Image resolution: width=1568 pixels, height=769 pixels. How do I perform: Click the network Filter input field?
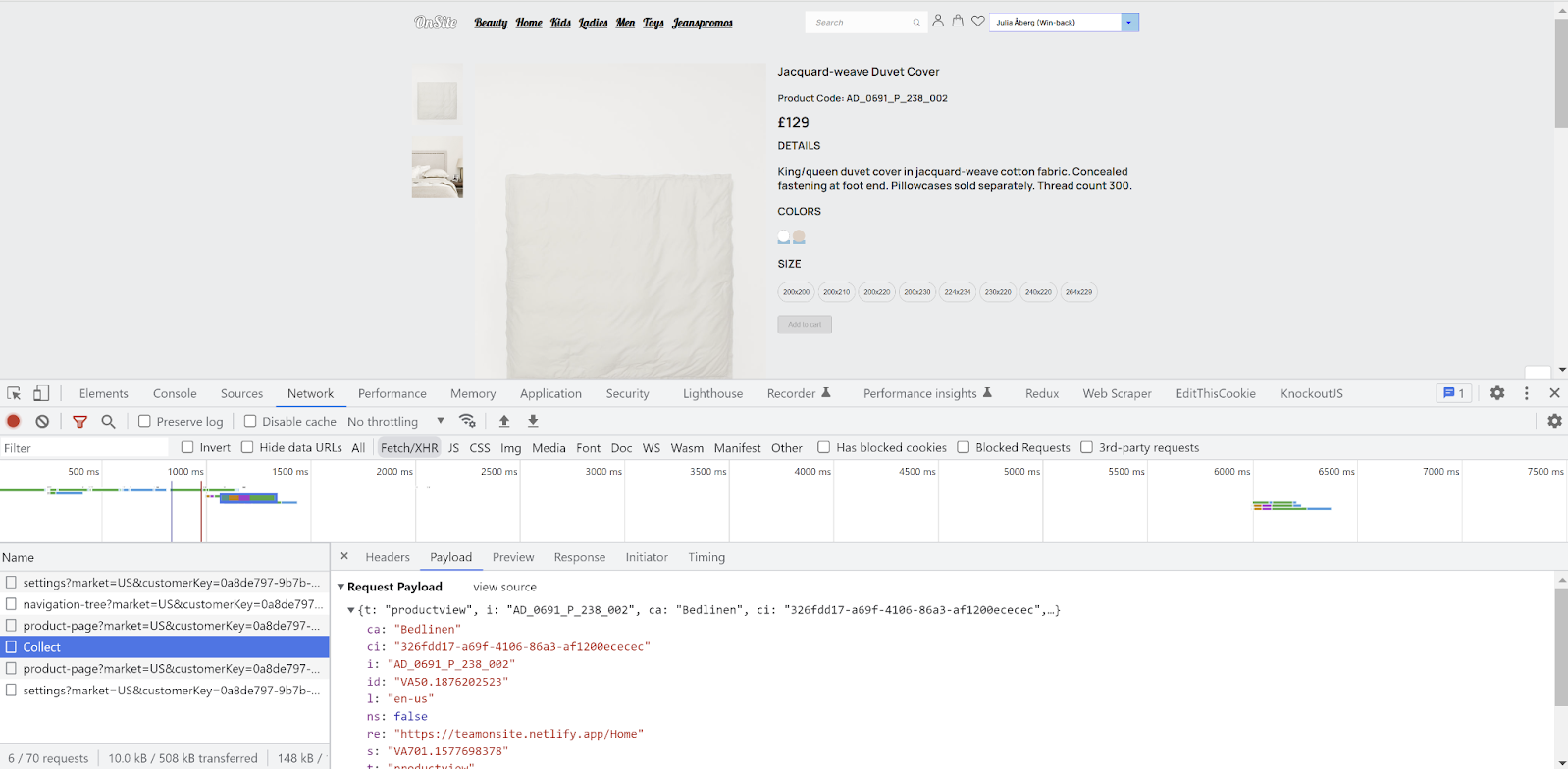pos(85,448)
